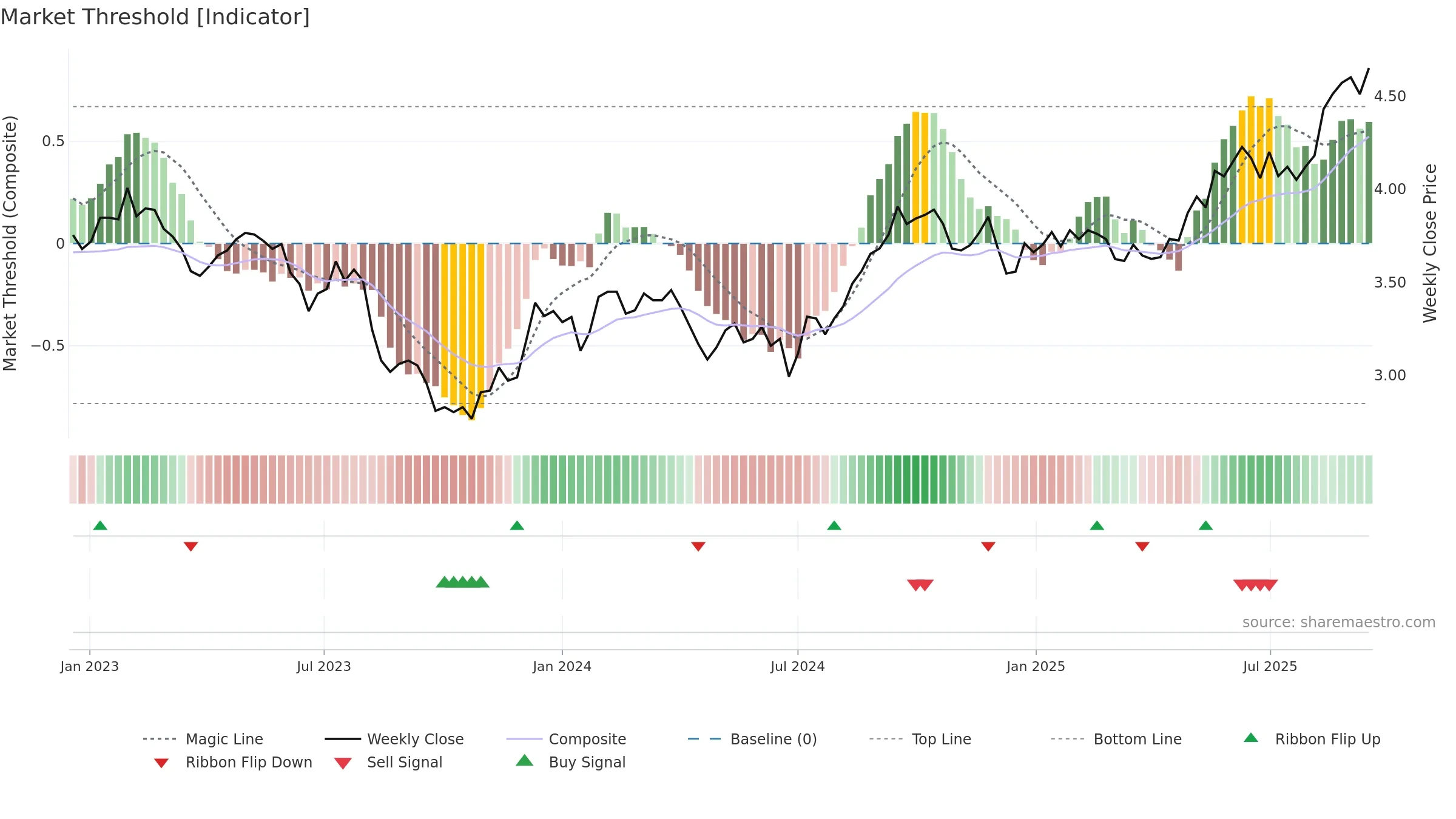Toggle the Top Line legend entry
1456x819 pixels.
(920, 739)
